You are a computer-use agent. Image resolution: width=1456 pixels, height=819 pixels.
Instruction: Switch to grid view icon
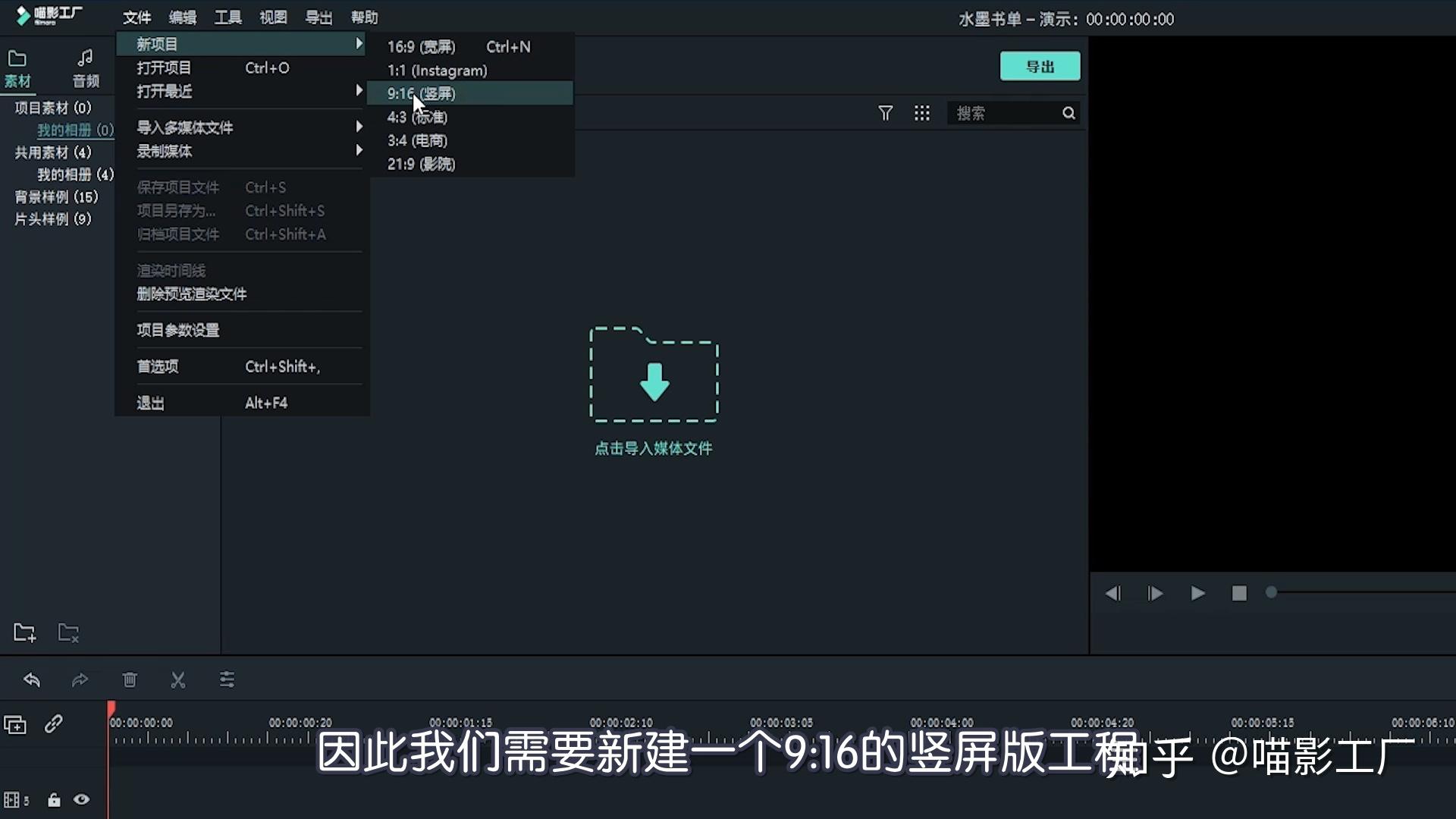click(x=921, y=113)
